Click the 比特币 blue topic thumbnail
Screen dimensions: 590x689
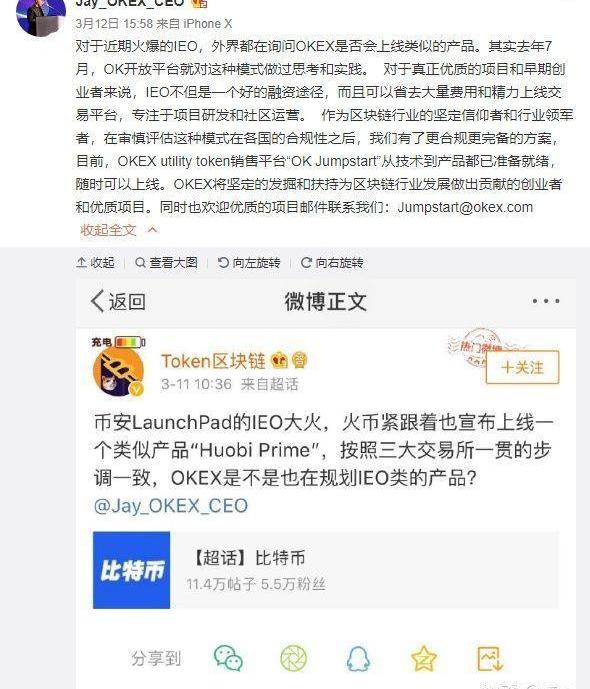[131, 570]
